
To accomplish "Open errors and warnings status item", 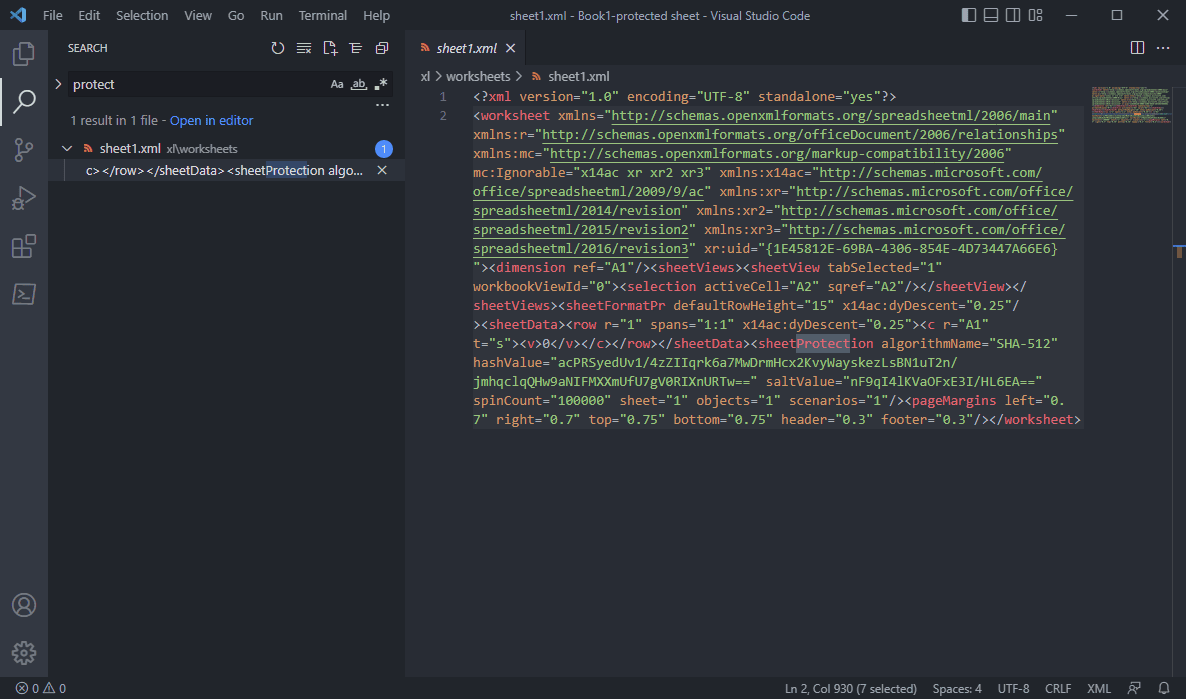I will tap(41, 688).
